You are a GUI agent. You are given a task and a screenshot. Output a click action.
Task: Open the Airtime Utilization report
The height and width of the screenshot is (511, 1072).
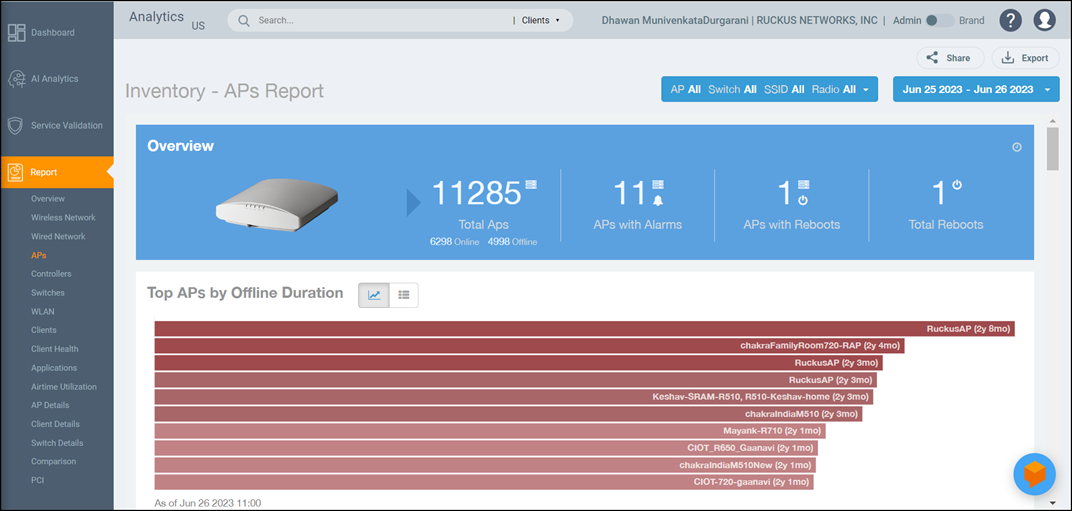point(64,386)
